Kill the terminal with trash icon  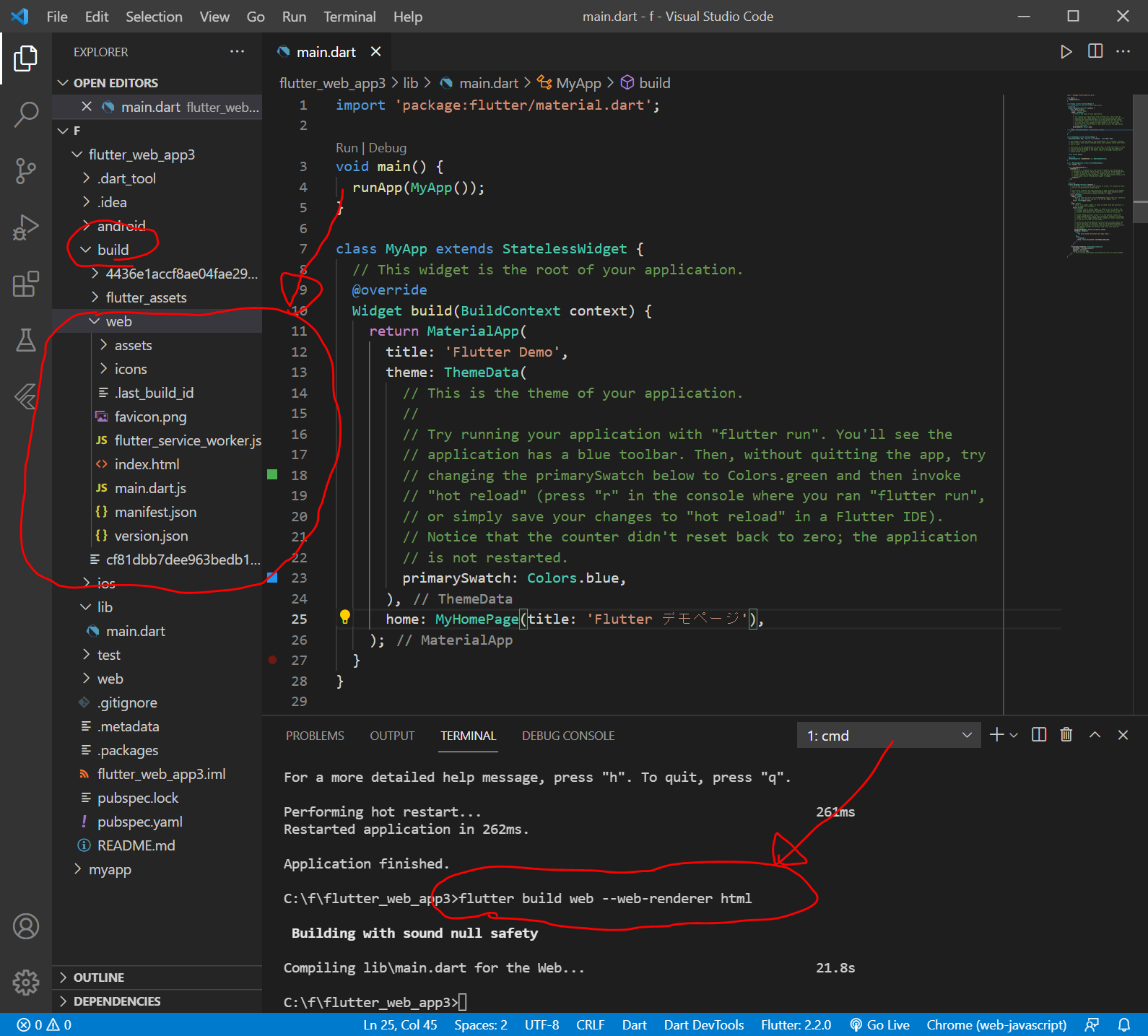coord(1066,735)
